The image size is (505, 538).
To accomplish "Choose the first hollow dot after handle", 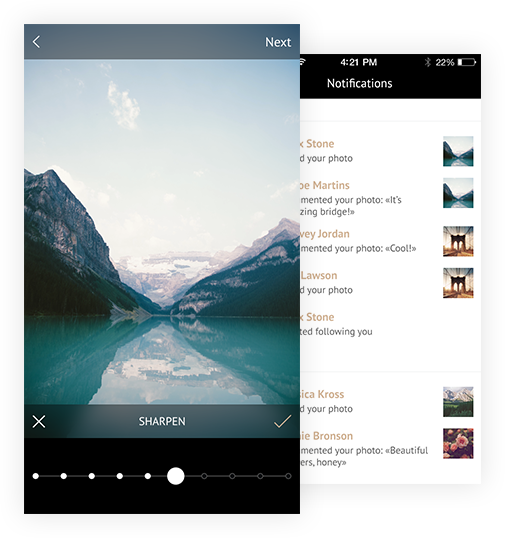I will tap(204, 476).
